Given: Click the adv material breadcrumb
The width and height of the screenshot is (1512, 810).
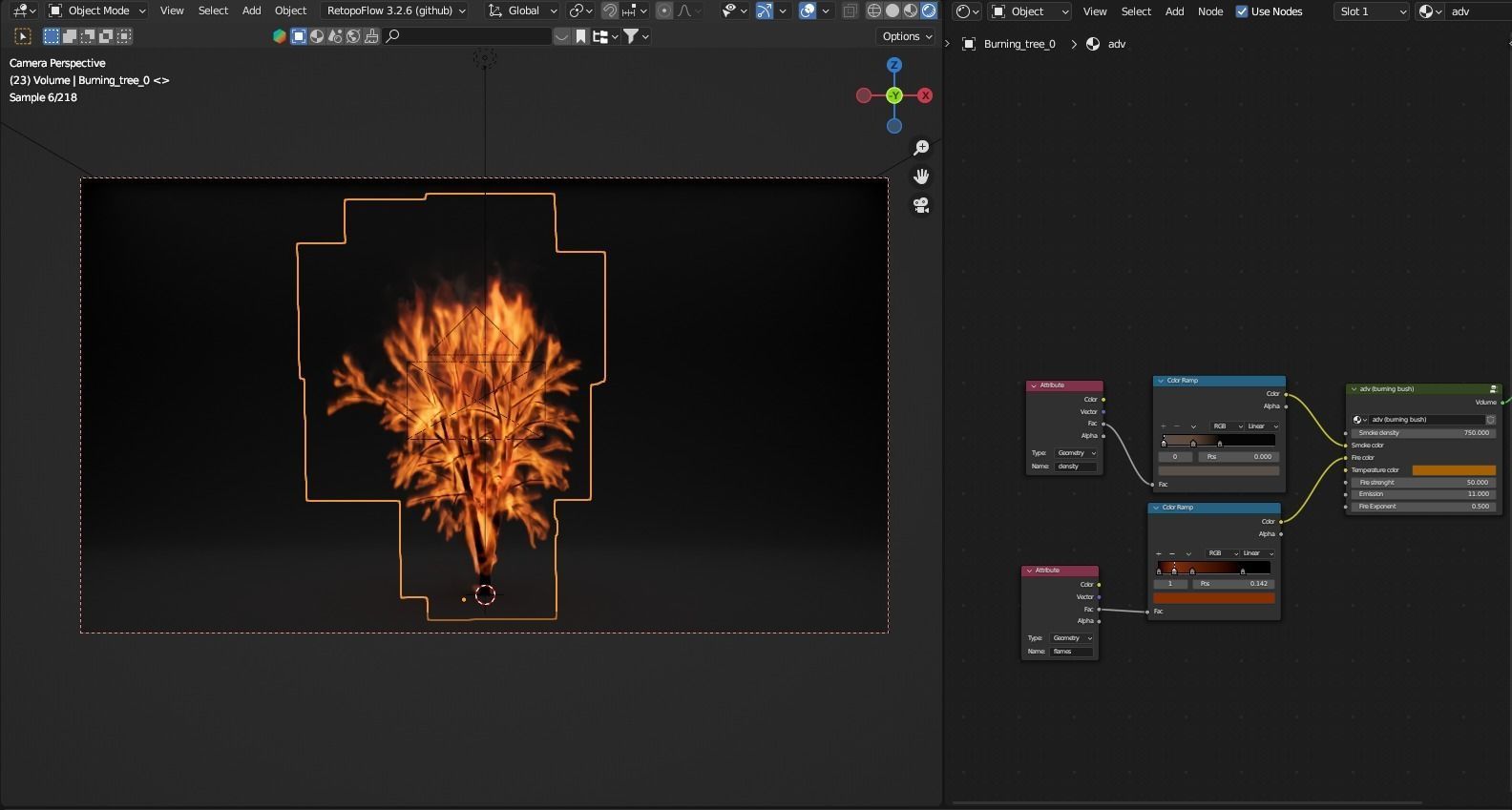Looking at the screenshot, I should click(x=1116, y=44).
